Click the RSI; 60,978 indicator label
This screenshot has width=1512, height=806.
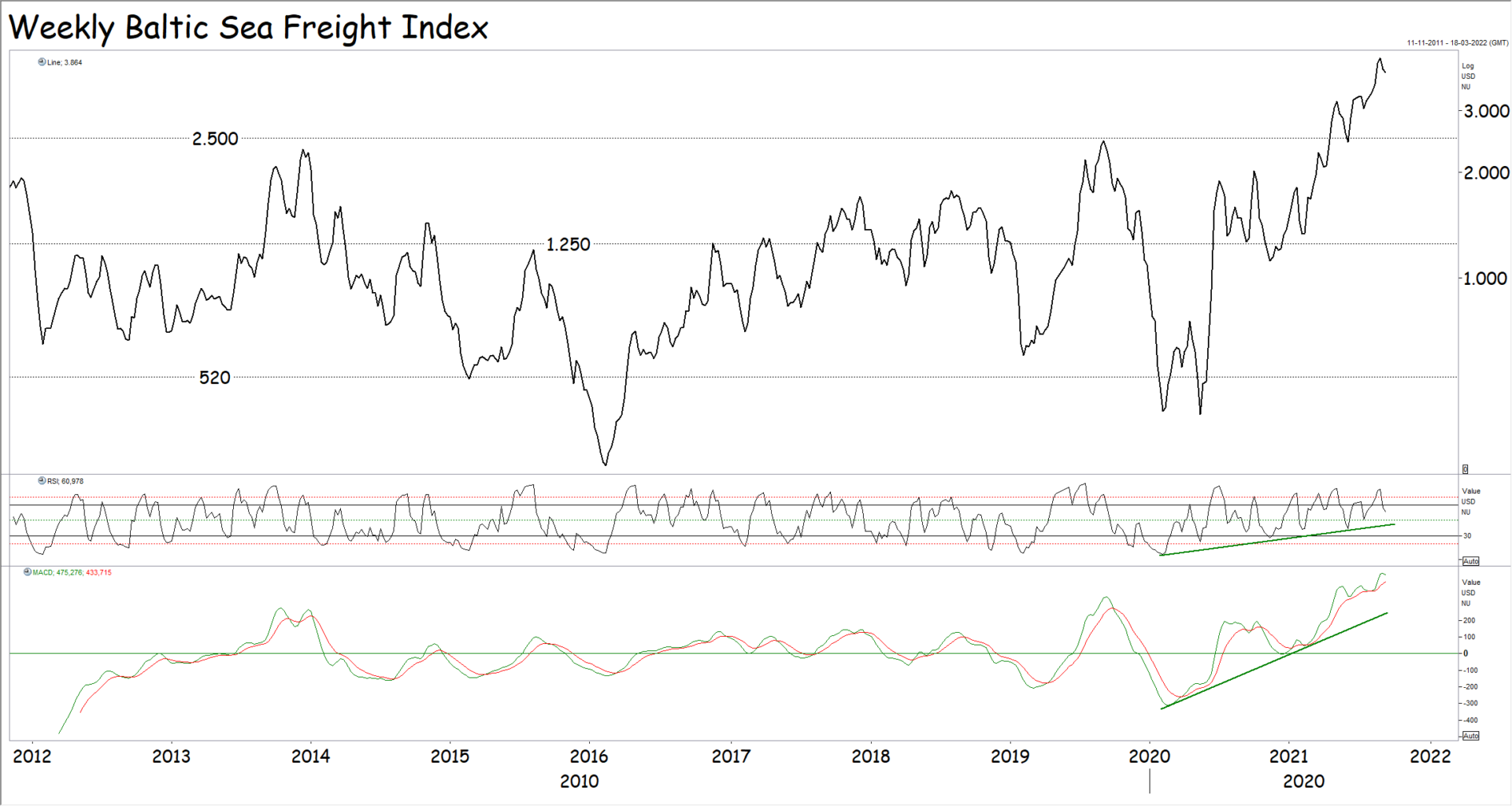[x=65, y=481]
